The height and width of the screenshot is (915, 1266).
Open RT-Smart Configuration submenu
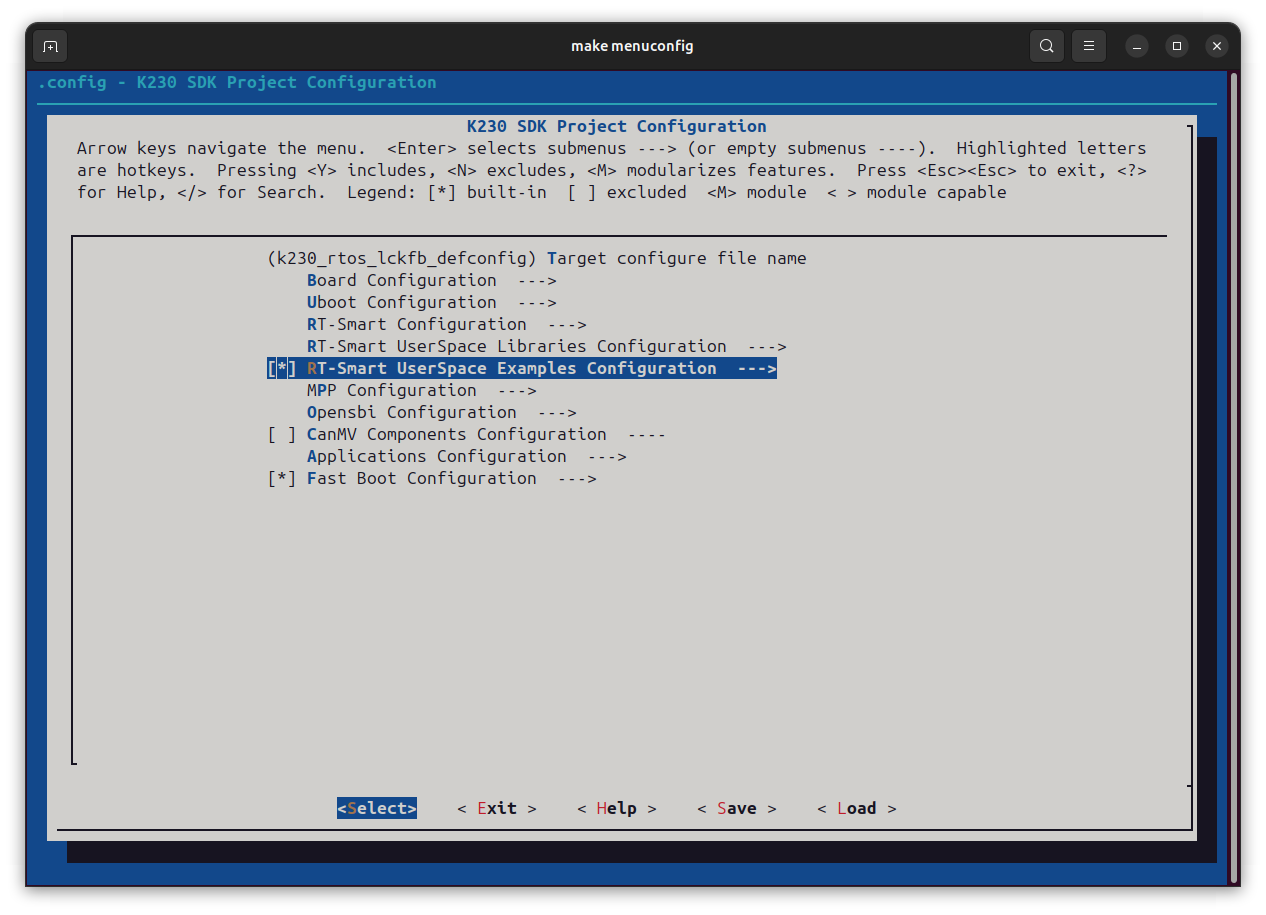click(446, 324)
